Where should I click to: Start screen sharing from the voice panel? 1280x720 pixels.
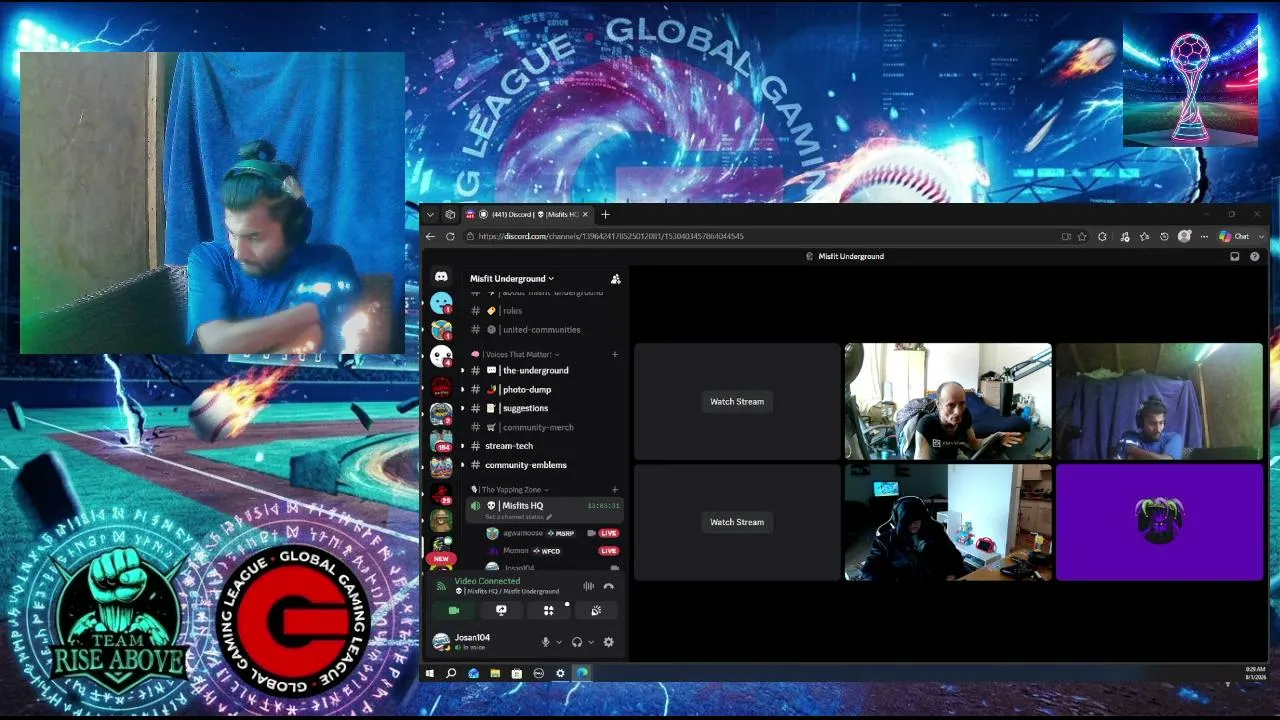[x=501, y=610]
